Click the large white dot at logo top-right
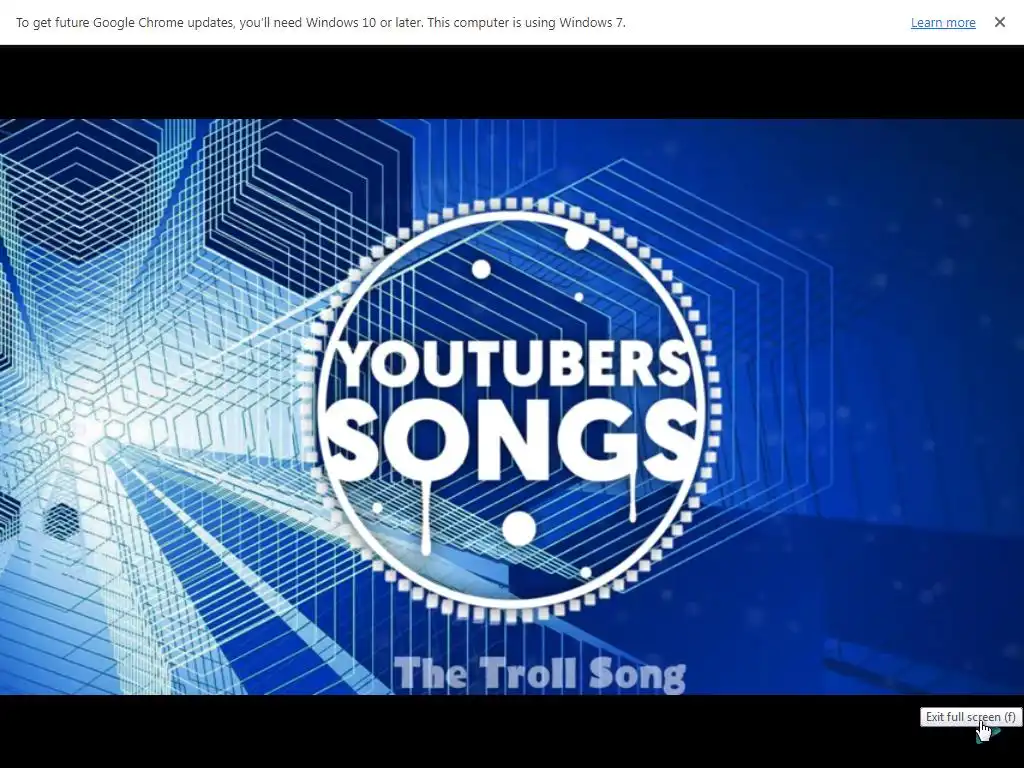Screen dimensions: 1024x768 pyautogui.click(x=577, y=238)
